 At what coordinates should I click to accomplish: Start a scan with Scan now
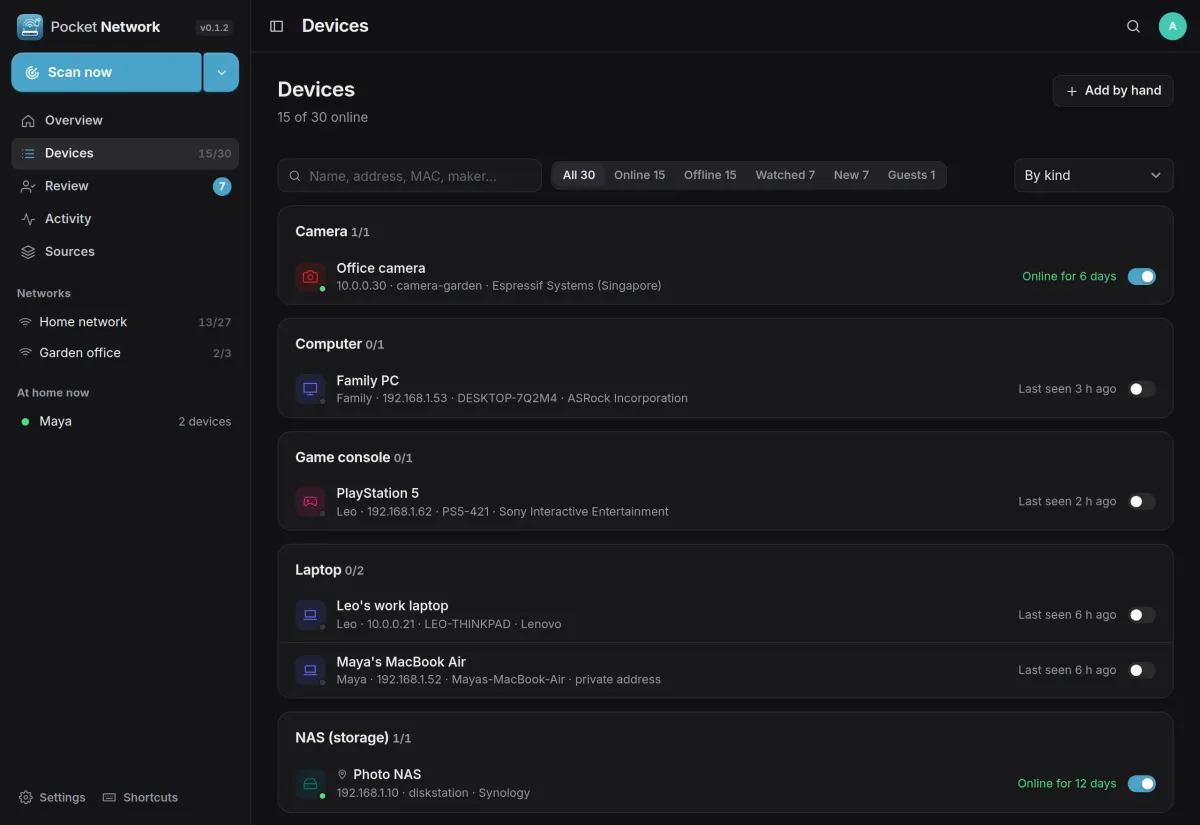[107, 72]
